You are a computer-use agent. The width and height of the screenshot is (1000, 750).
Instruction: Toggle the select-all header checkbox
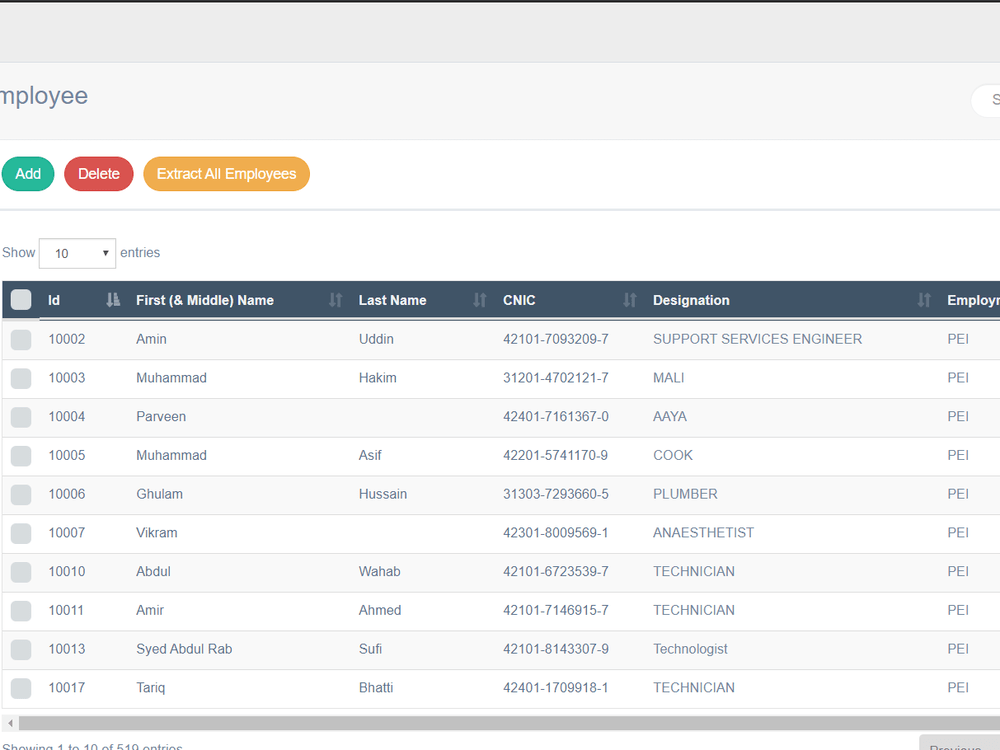click(21, 300)
